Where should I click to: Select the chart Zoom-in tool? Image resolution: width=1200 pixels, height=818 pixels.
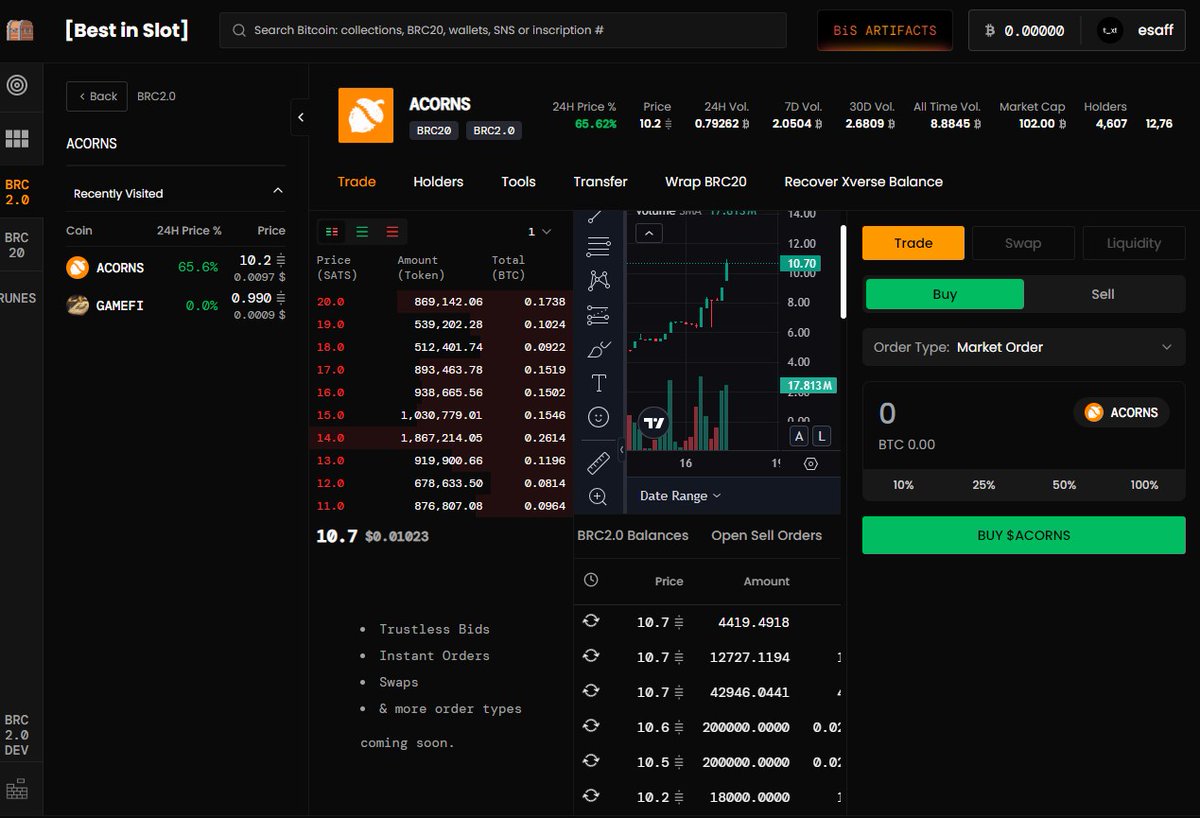coord(598,496)
